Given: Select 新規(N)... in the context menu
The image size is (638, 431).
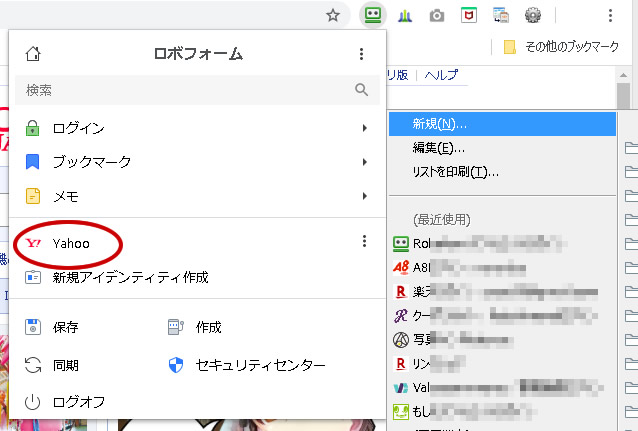Looking at the screenshot, I should coord(503,124).
